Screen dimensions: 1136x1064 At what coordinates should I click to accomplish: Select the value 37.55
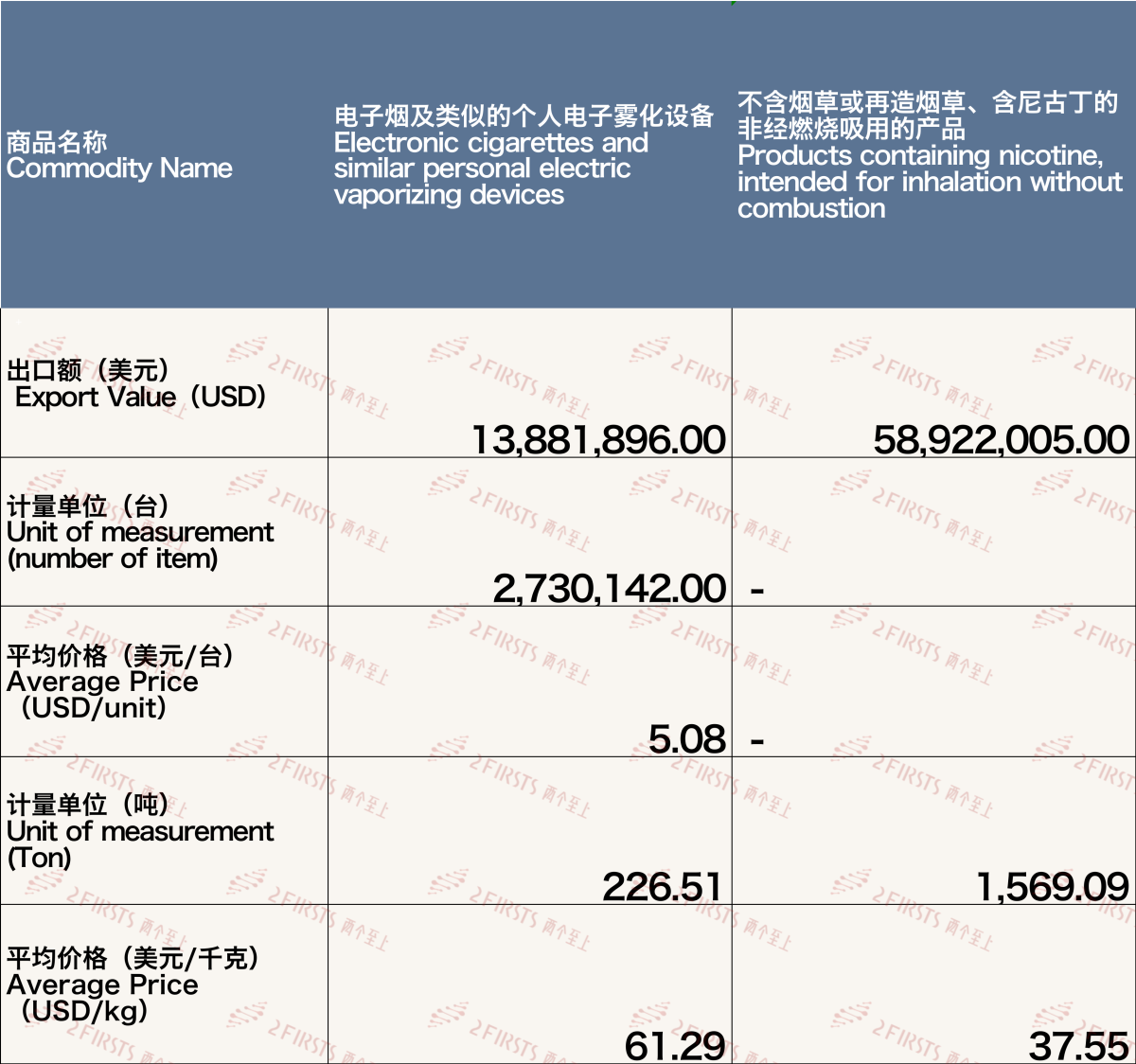(1079, 1046)
